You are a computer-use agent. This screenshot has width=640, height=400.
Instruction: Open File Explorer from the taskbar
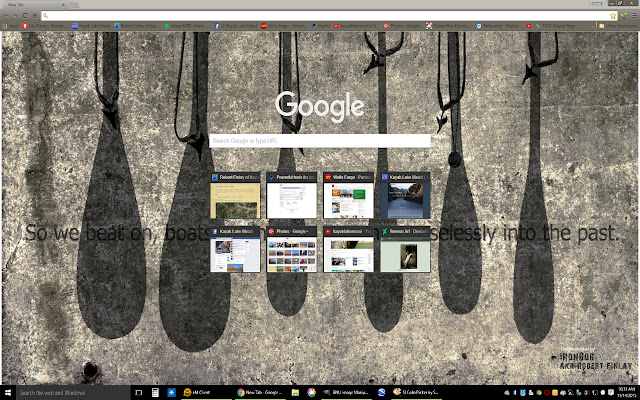295,393
